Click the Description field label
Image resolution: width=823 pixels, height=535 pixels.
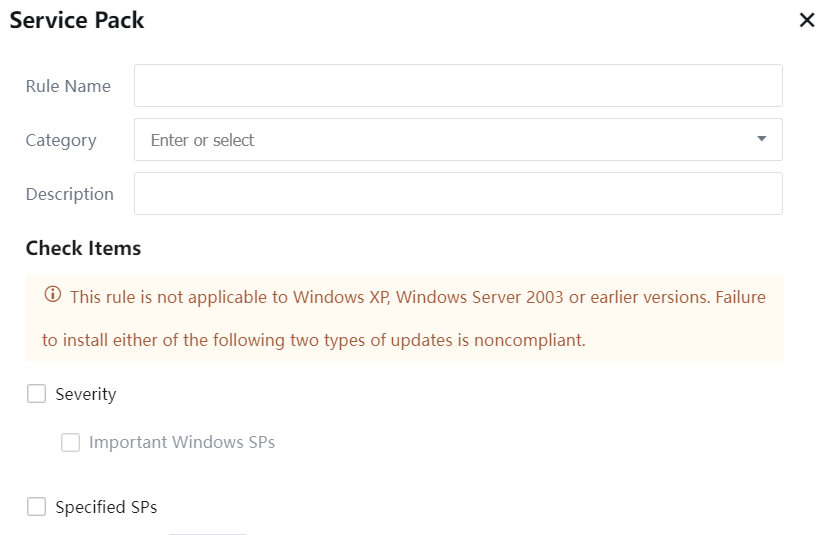70,194
